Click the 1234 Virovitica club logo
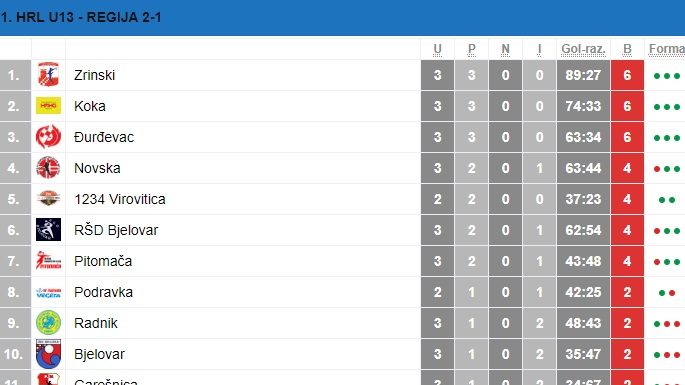685x385 pixels. click(x=48, y=199)
